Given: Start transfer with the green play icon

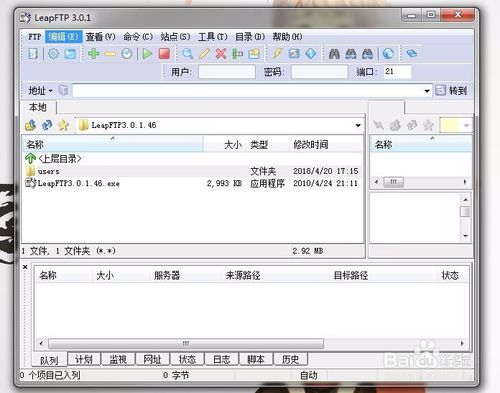Looking at the screenshot, I should 147,53.
